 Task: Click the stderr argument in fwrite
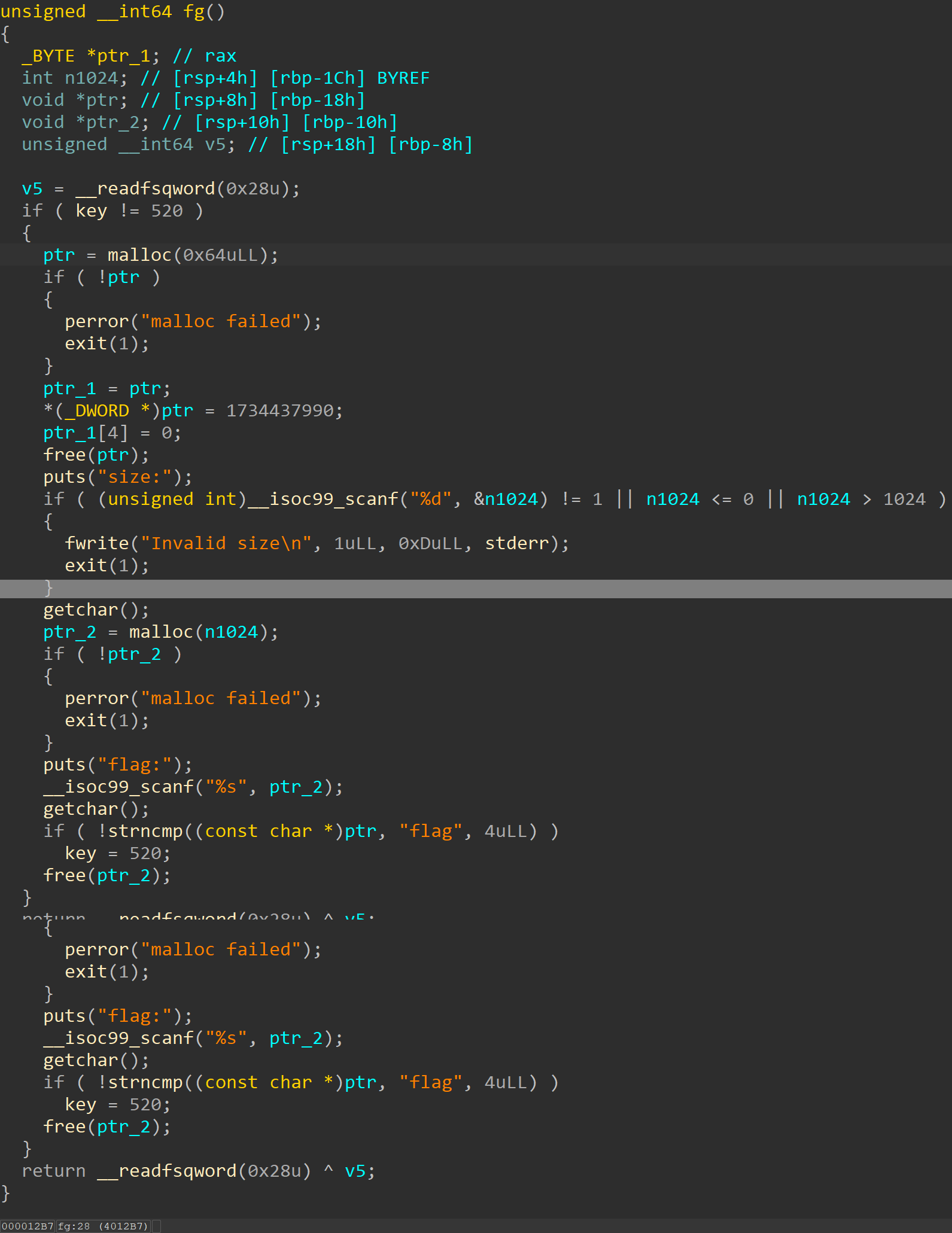pyautogui.click(x=516, y=543)
